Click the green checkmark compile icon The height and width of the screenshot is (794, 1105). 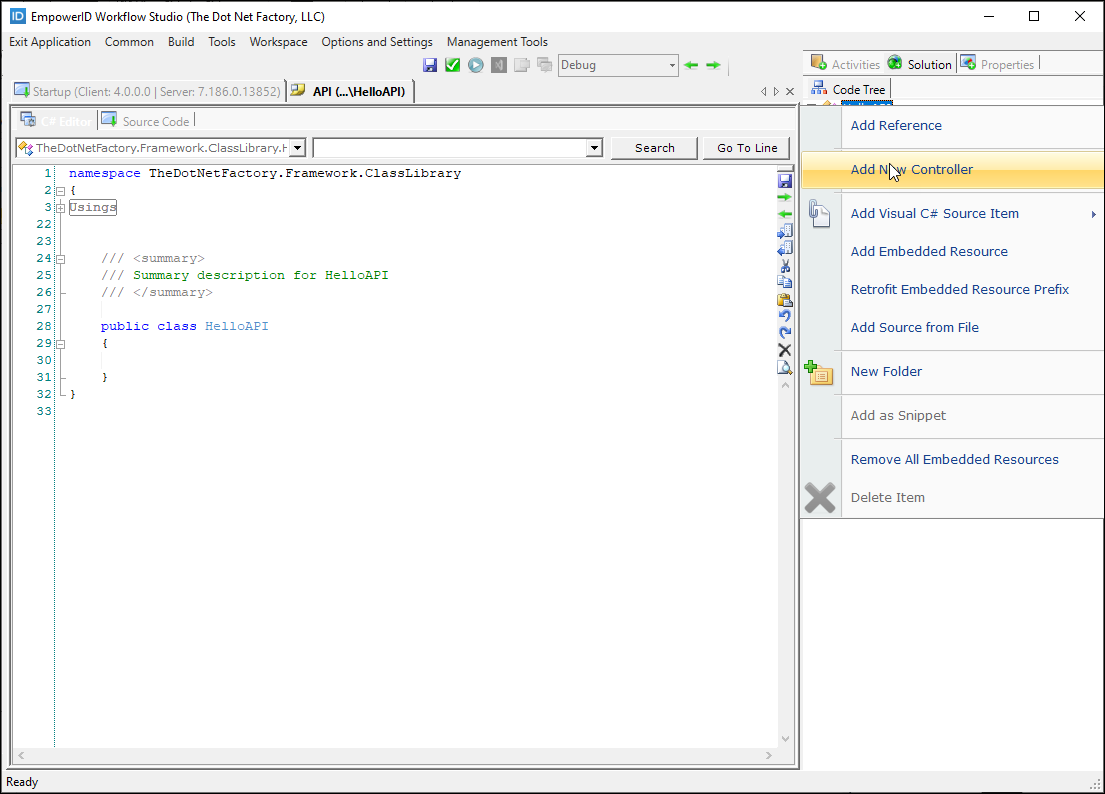(x=452, y=65)
